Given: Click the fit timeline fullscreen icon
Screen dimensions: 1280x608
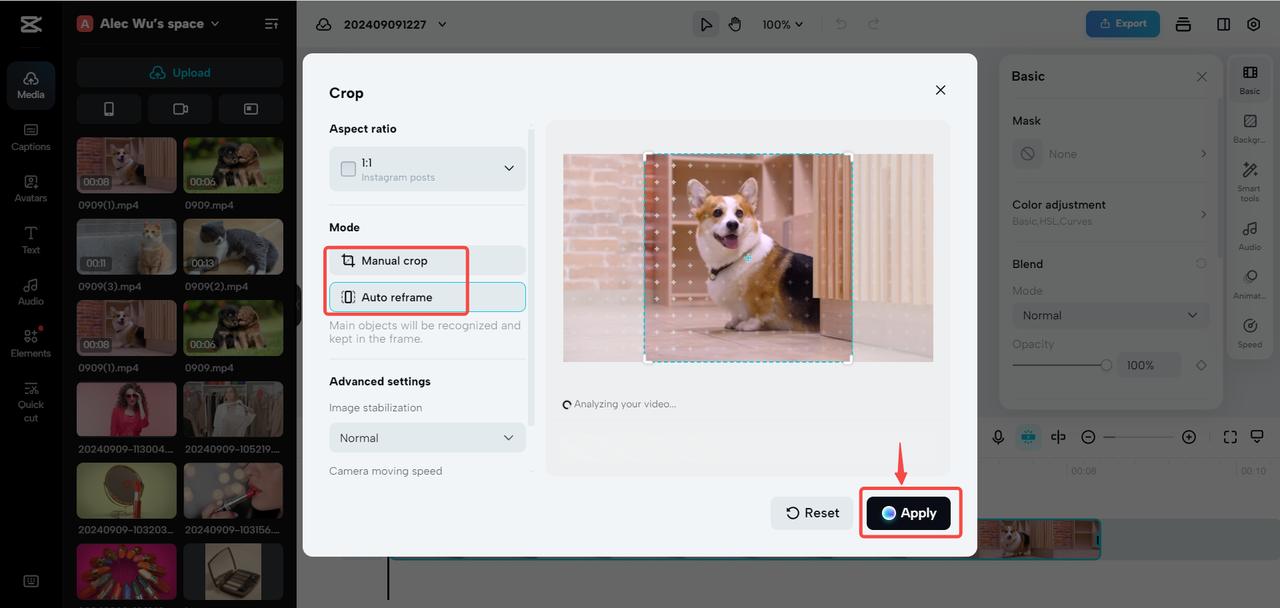Looking at the screenshot, I should point(1230,437).
